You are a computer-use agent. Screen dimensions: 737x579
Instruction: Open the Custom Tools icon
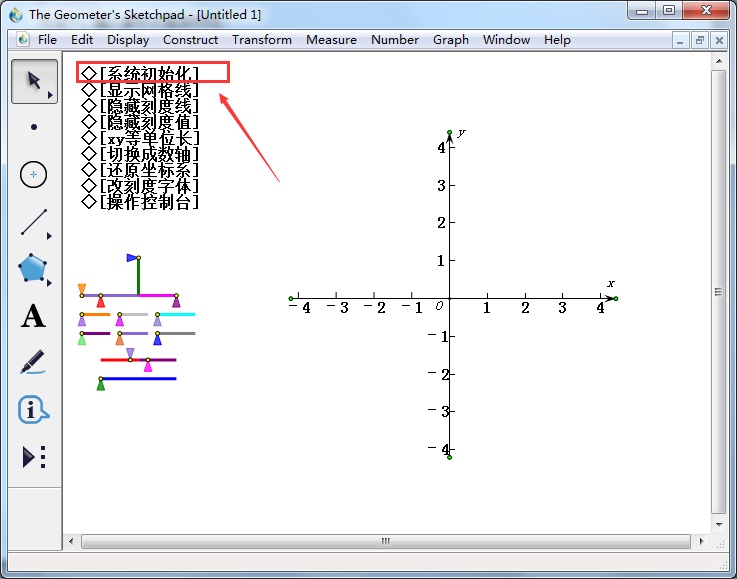(34, 457)
